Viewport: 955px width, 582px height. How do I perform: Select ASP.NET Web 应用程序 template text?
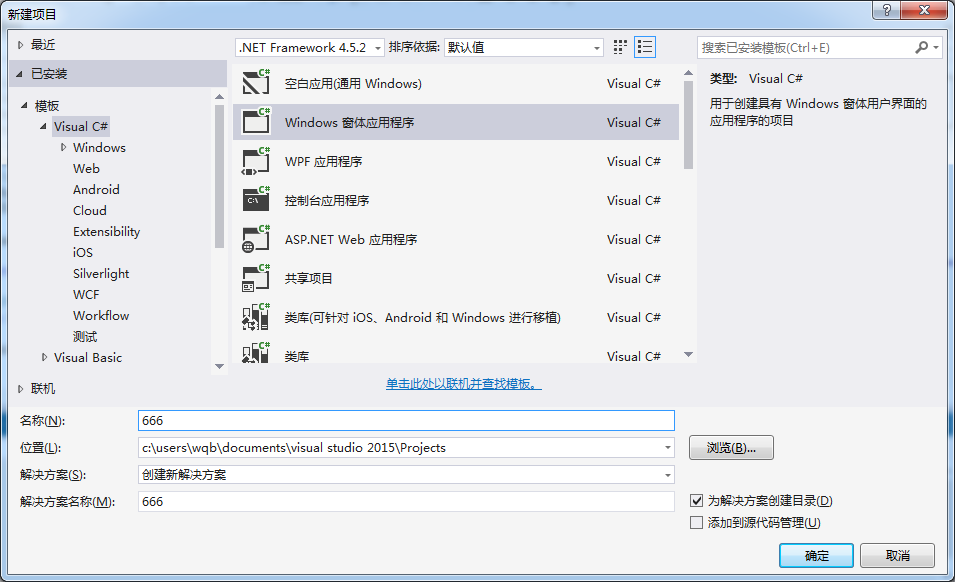click(351, 239)
